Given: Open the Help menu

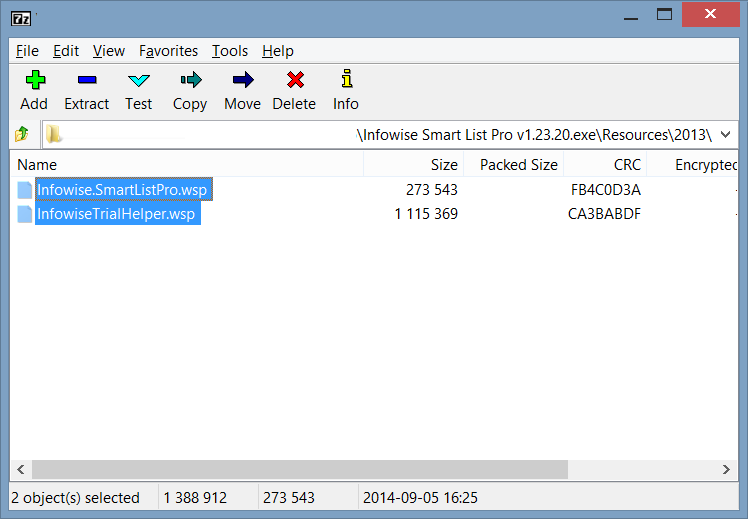Looking at the screenshot, I should 278,51.
